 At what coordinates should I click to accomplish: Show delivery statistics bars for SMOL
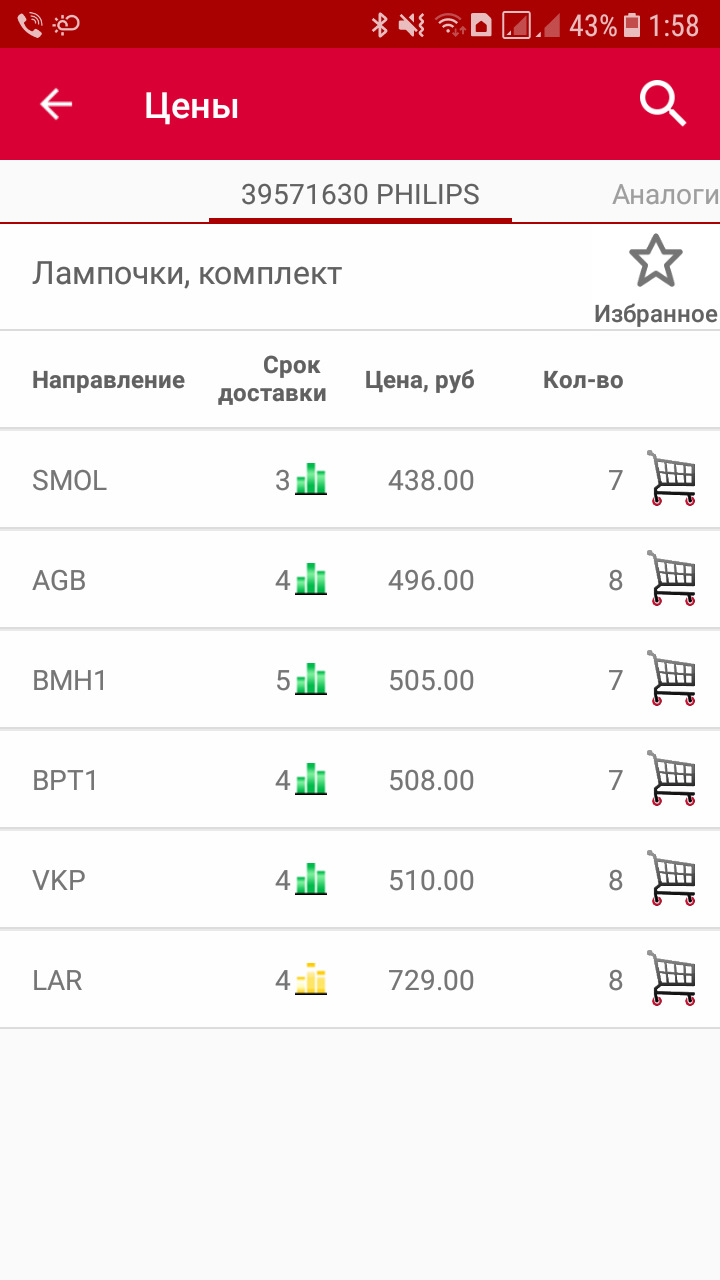click(311, 480)
